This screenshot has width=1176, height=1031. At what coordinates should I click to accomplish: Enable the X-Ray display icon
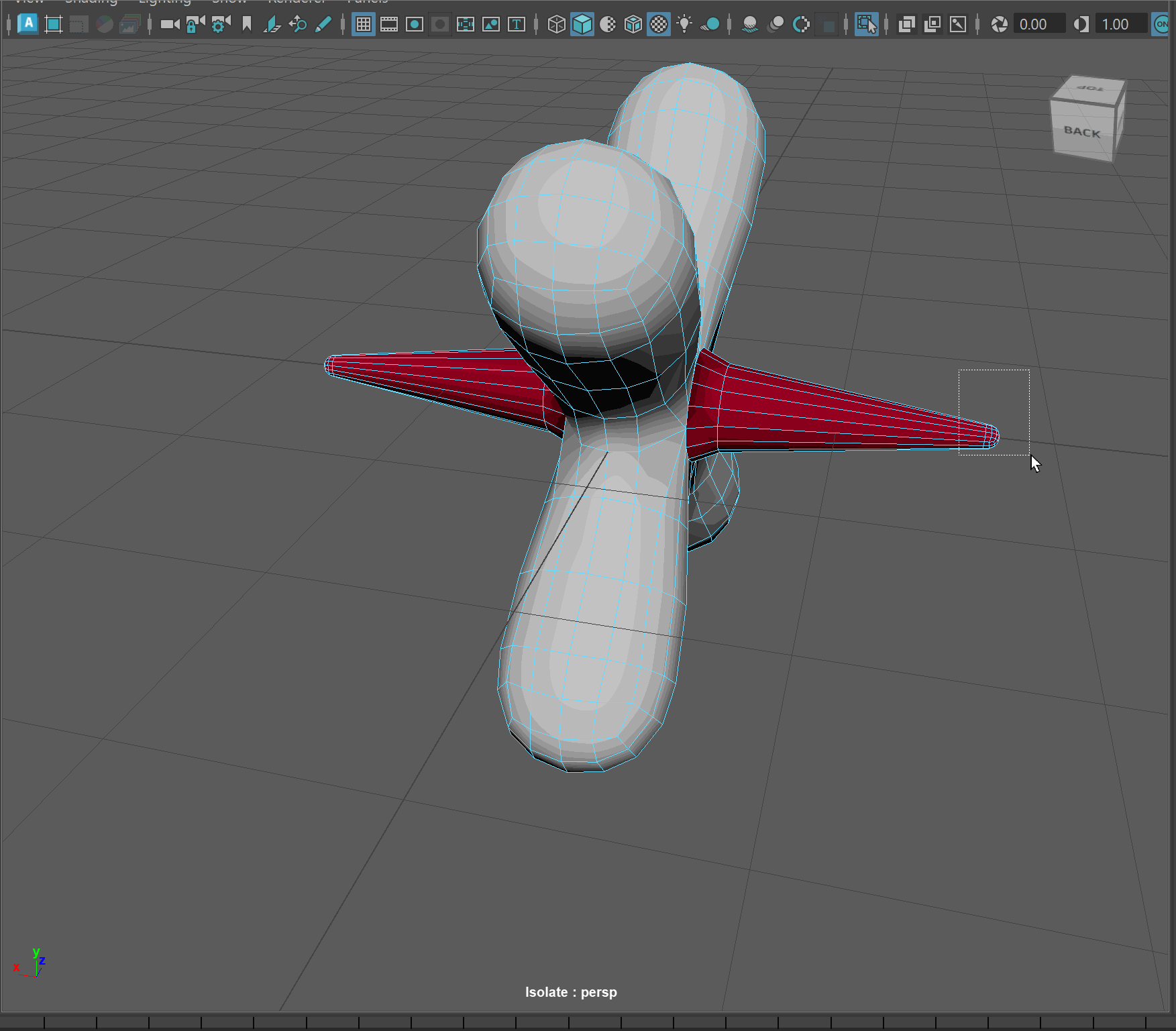click(906, 25)
